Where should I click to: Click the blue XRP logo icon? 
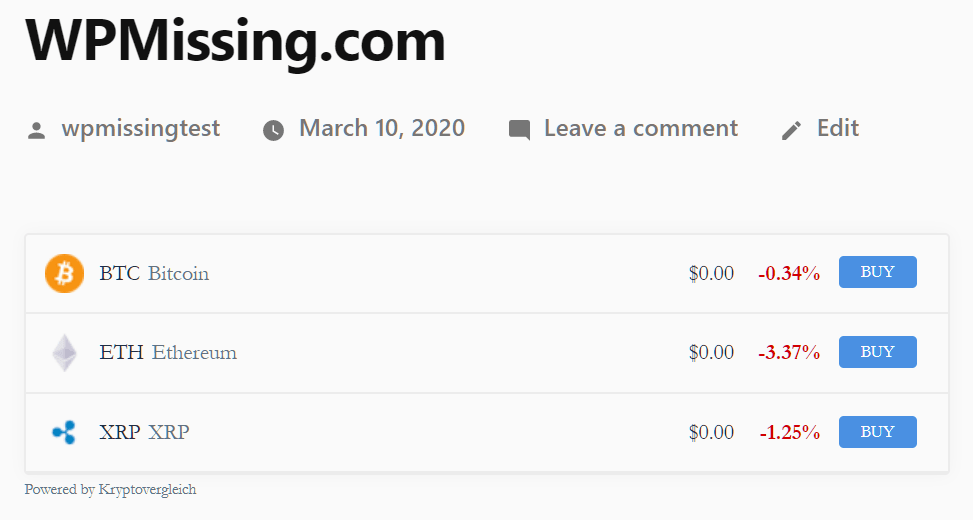64,433
